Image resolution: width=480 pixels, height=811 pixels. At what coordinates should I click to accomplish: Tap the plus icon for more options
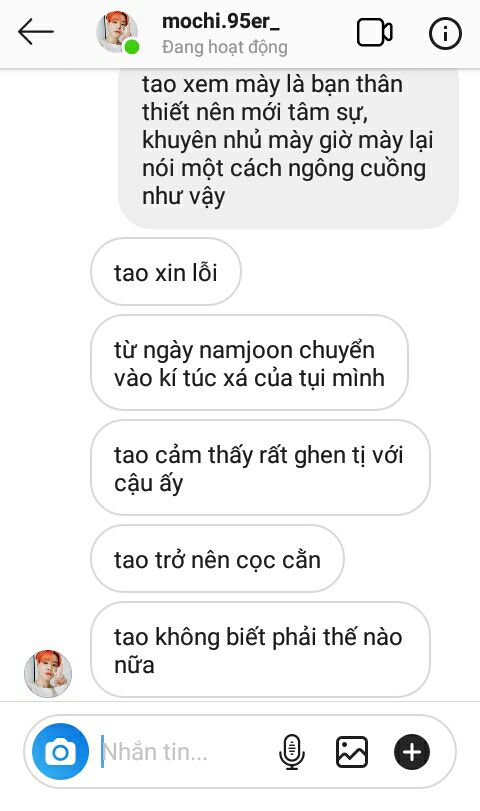[x=412, y=752]
